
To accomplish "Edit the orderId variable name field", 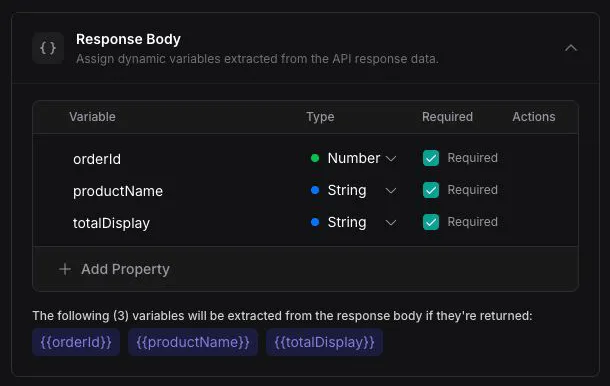I will click(x=97, y=159).
